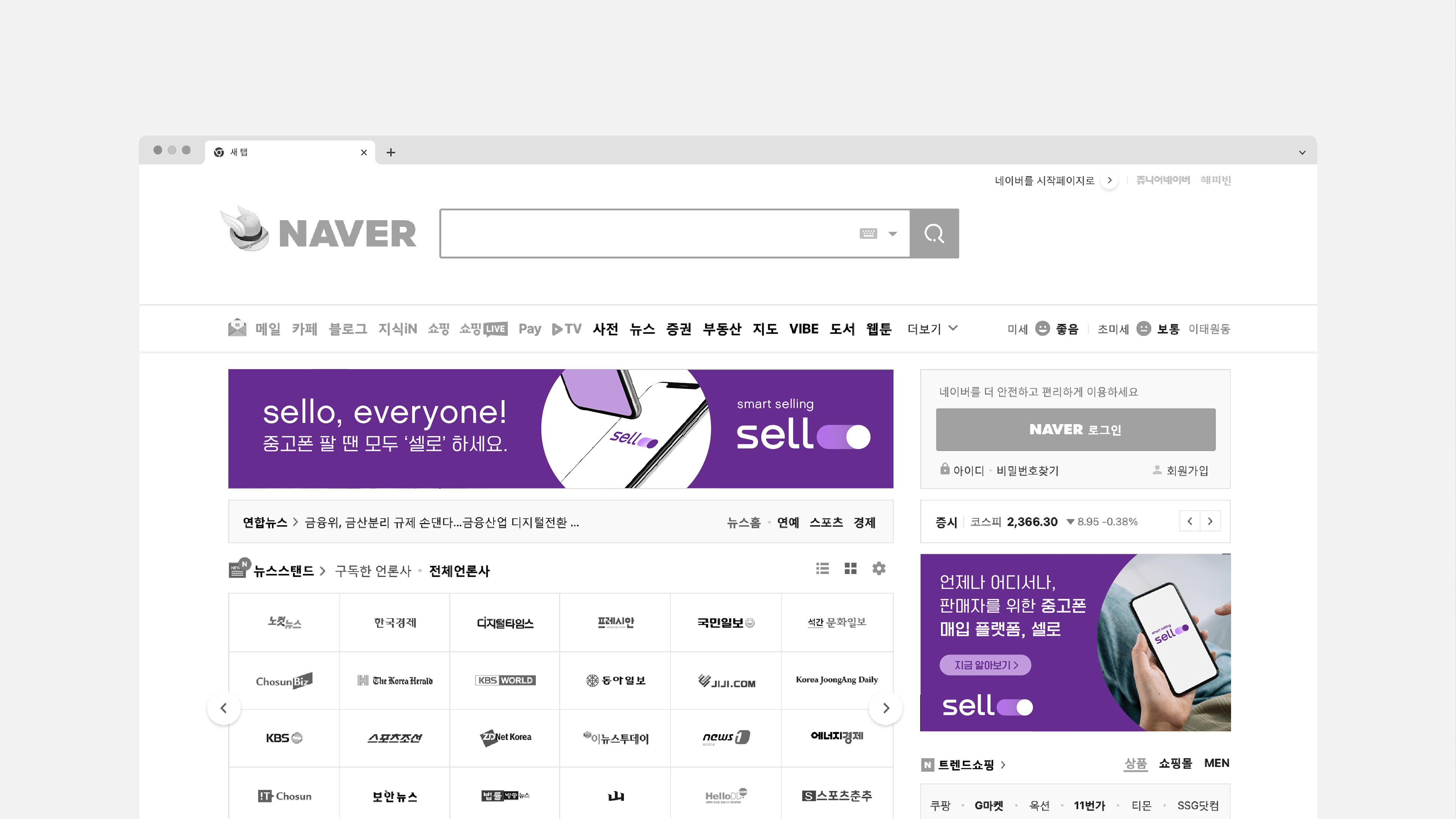Open 쥬니어네이버 link at top right
The image size is (1456, 819).
(x=1163, y=180)
